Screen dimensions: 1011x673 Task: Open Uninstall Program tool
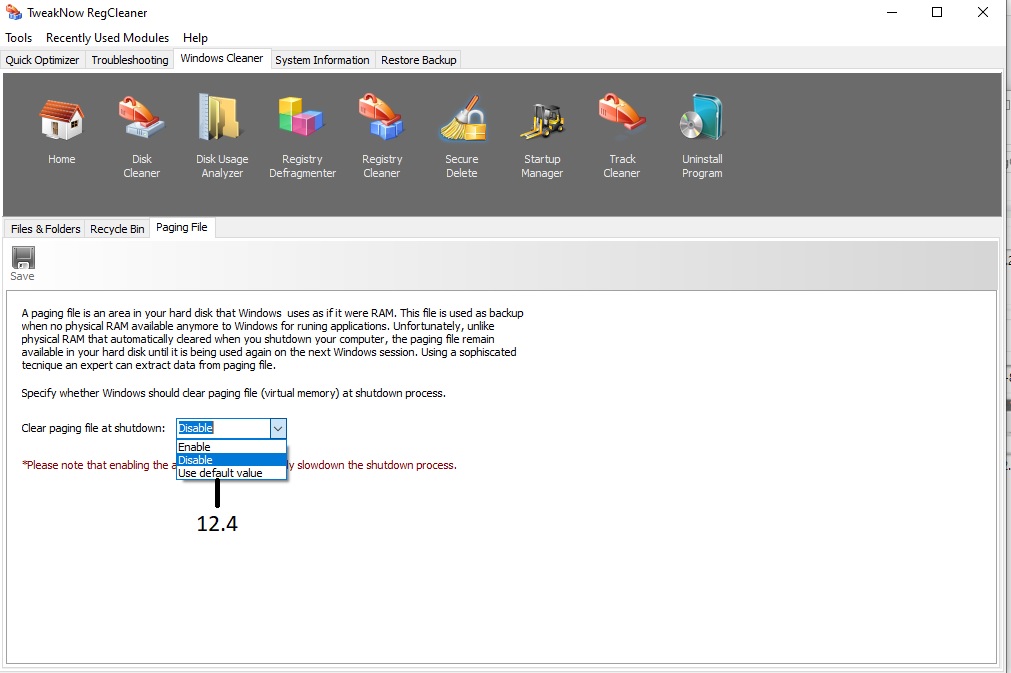[702, 118]
